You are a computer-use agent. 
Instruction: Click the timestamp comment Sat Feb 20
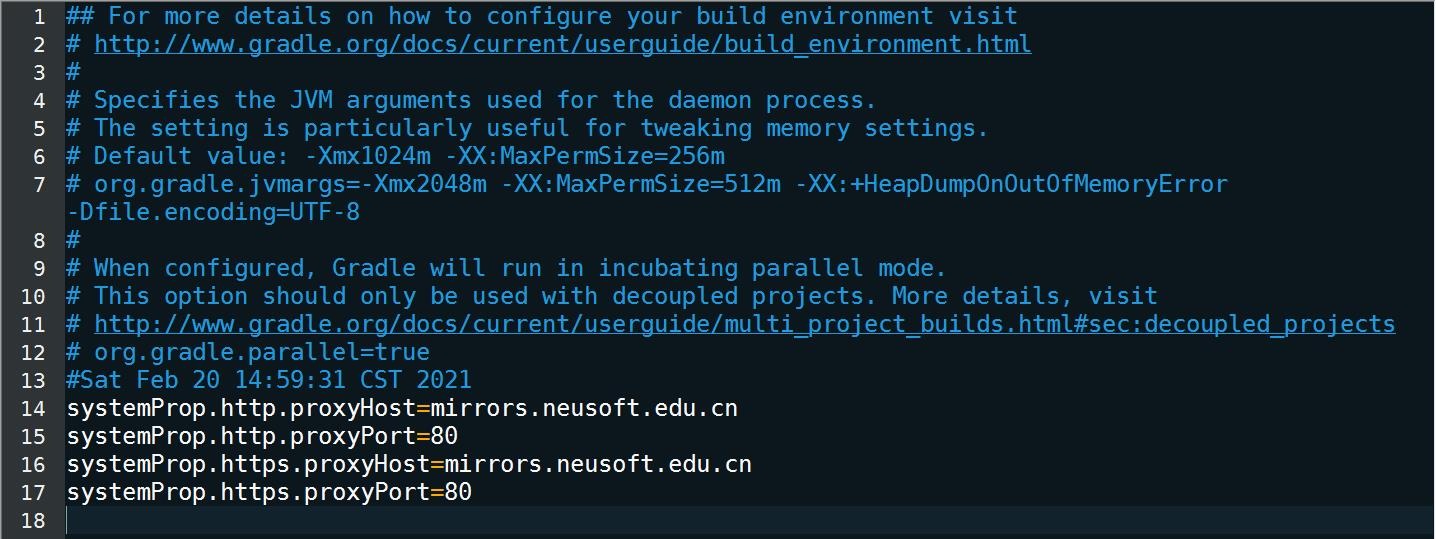tap(269, 380)
